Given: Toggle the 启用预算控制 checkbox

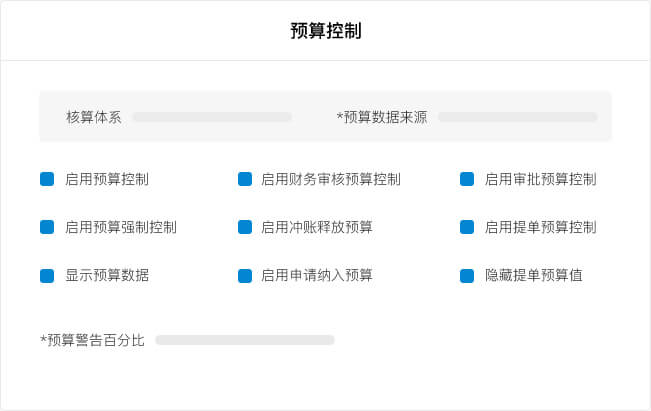Looking at the screenshot, I should pos(47,179).
